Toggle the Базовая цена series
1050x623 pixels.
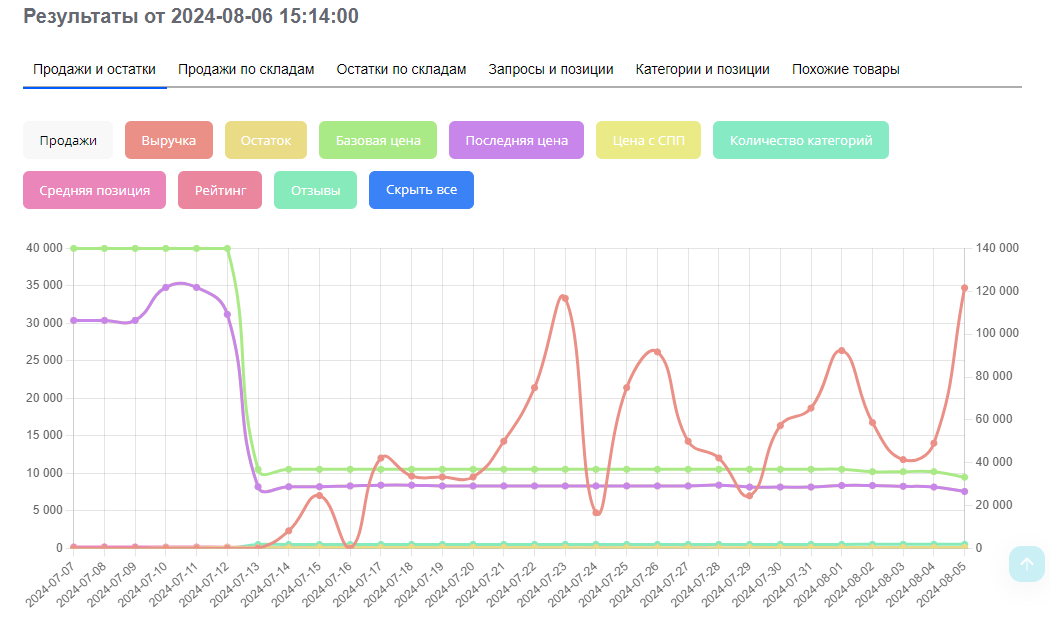tap(378, 140)
